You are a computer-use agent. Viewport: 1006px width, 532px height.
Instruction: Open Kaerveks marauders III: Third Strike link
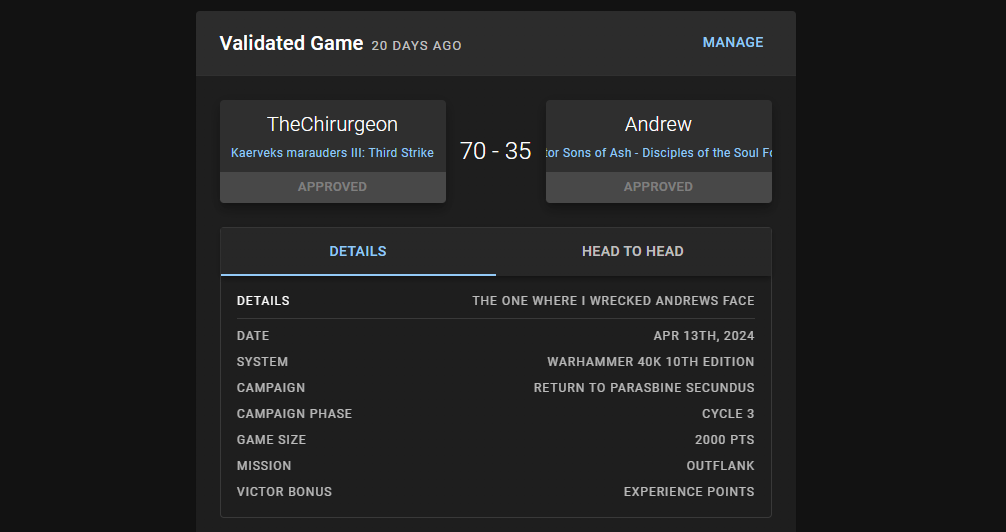tap(332, 153)
